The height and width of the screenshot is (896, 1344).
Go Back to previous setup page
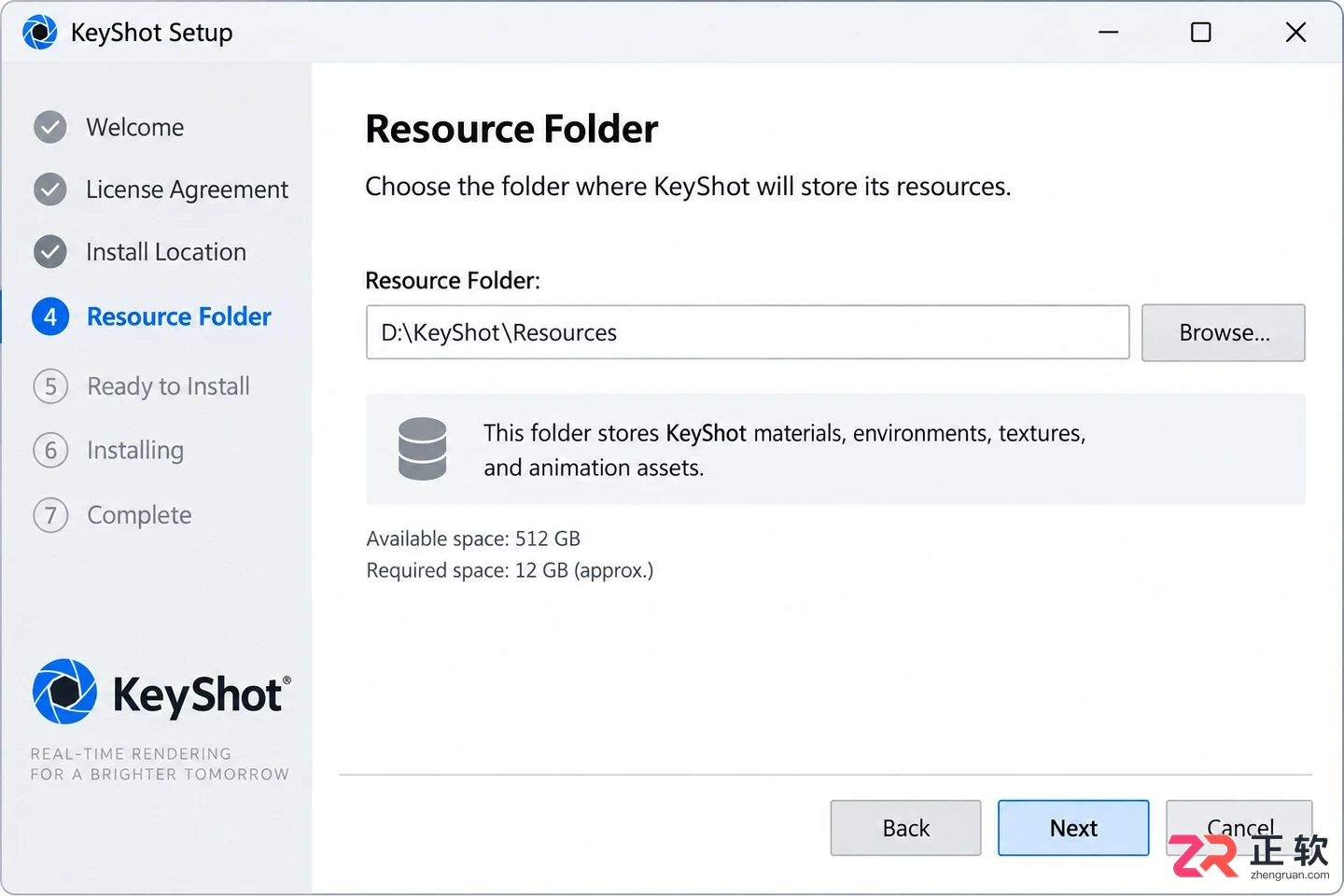tap(905, 828)
